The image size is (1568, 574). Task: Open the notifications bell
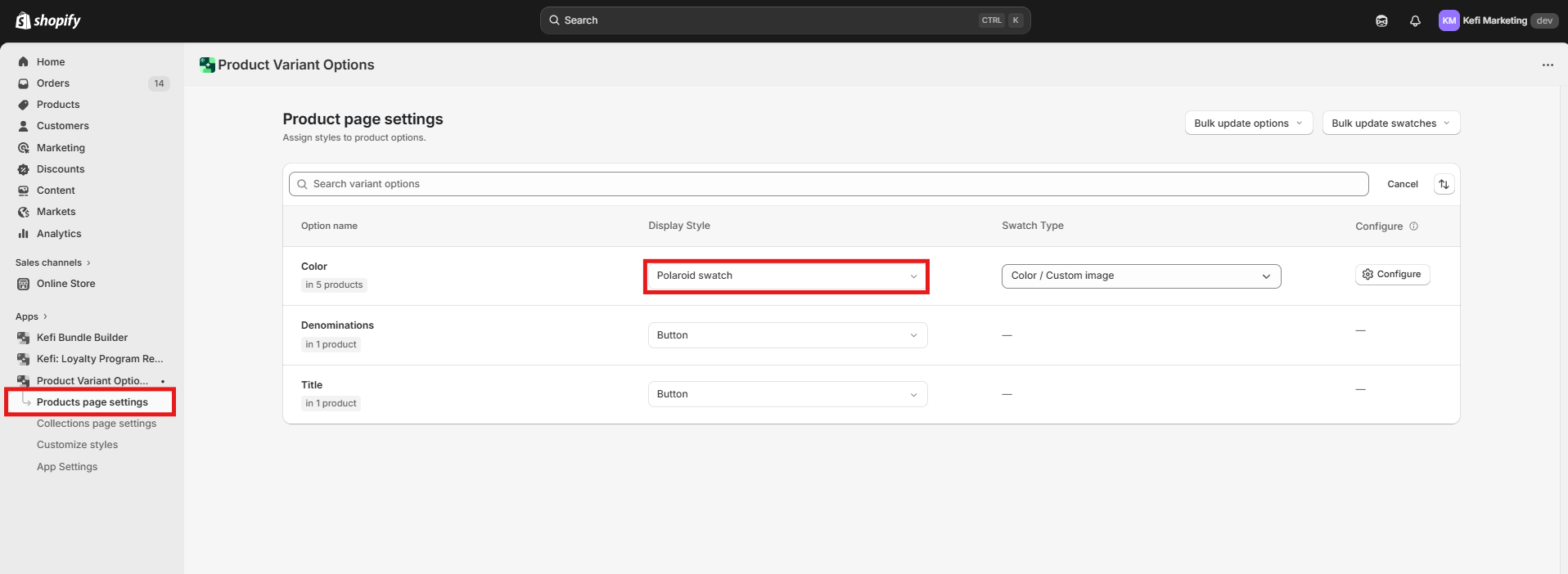tap(1415, 20)
